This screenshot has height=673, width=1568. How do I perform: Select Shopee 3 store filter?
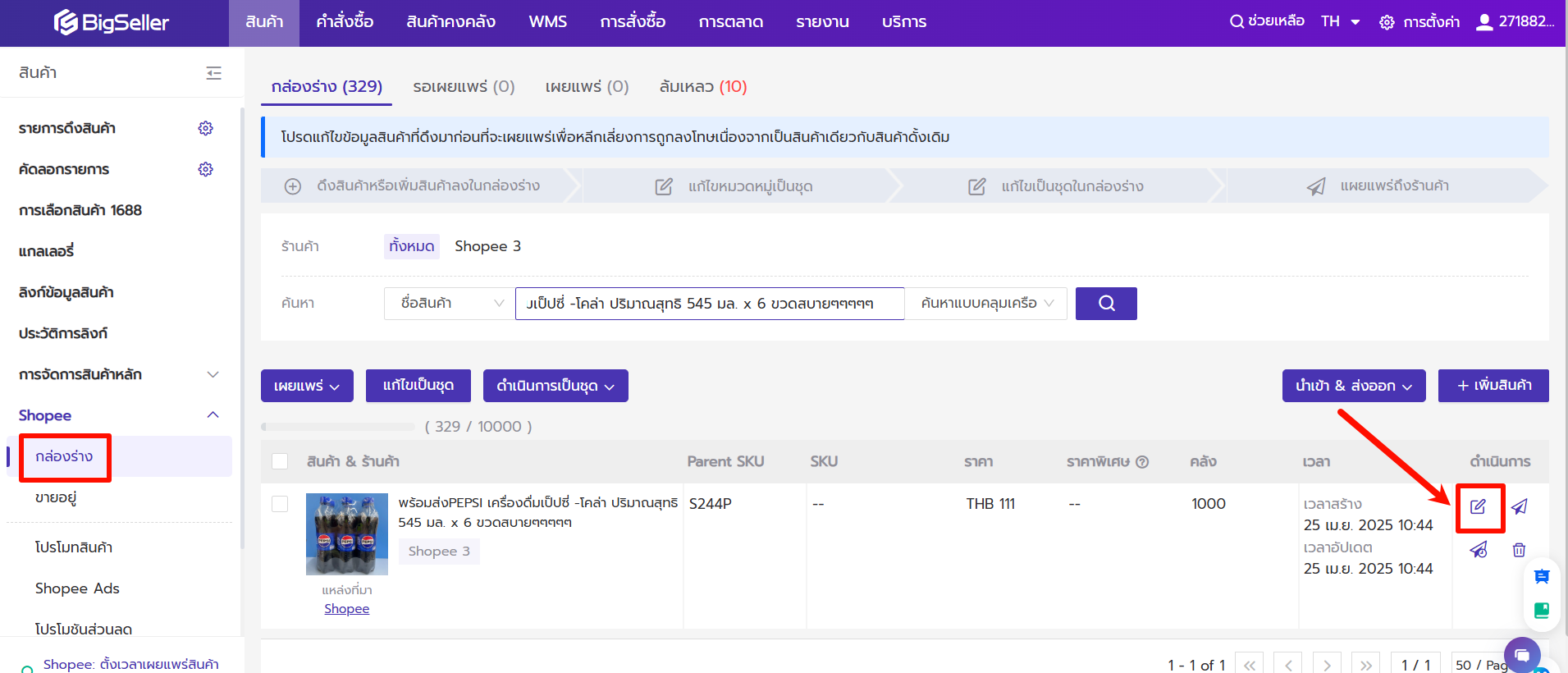pos(487,246)
